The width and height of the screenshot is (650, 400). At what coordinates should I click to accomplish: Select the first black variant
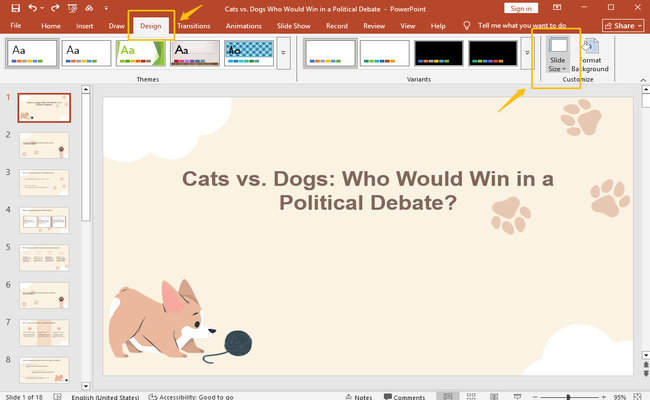(x=439, y=53)
